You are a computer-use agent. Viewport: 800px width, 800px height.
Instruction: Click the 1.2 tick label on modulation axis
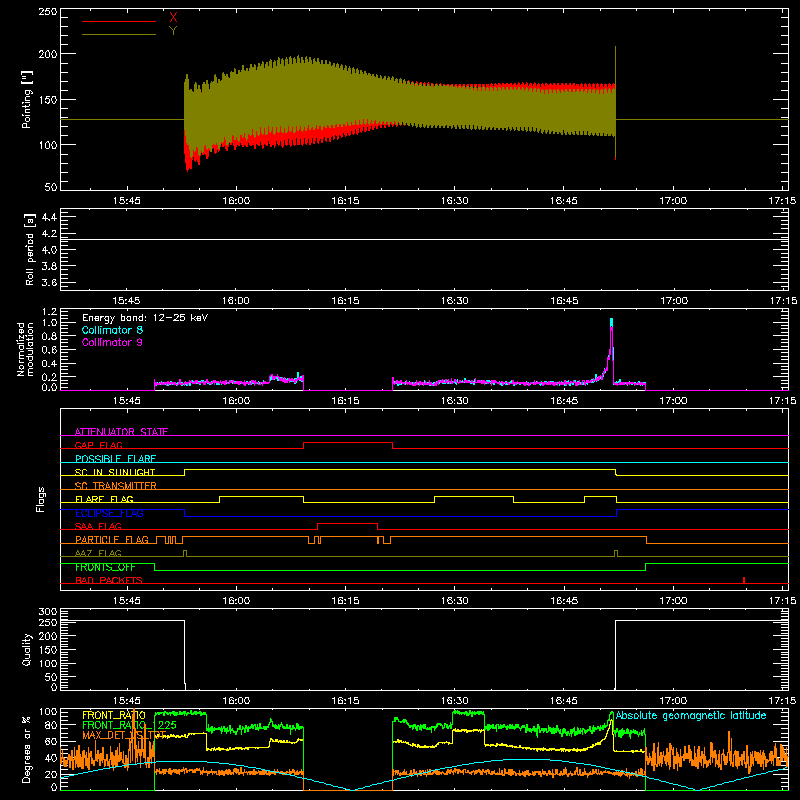(x=49, y=312)
